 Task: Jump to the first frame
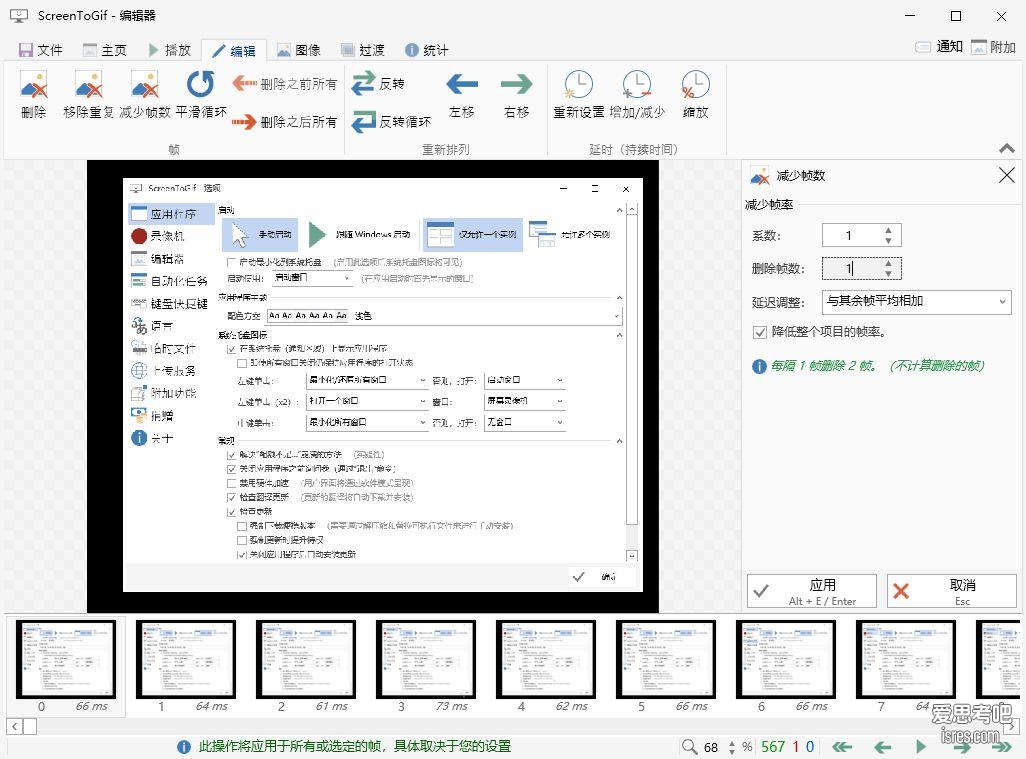point(842,747)
